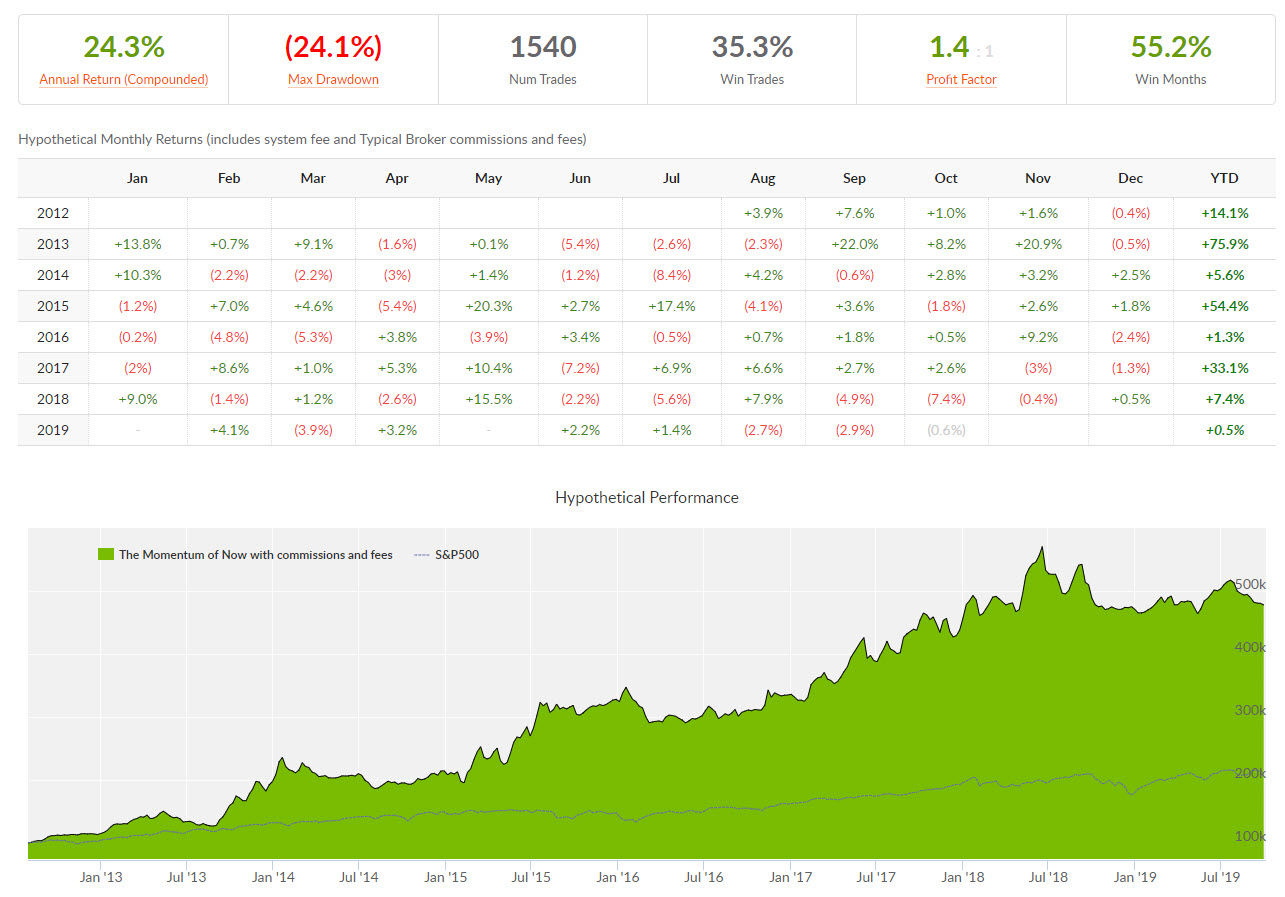1285x897 pixels.
Task: Click the 2019 YTD +0.5% cell
Action: [1226, 430]
